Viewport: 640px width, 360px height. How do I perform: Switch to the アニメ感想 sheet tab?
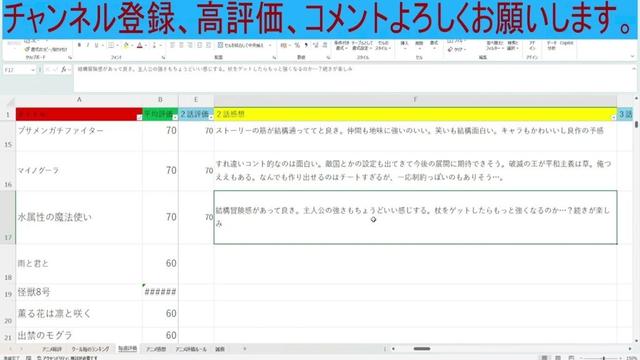click(156, 349)
